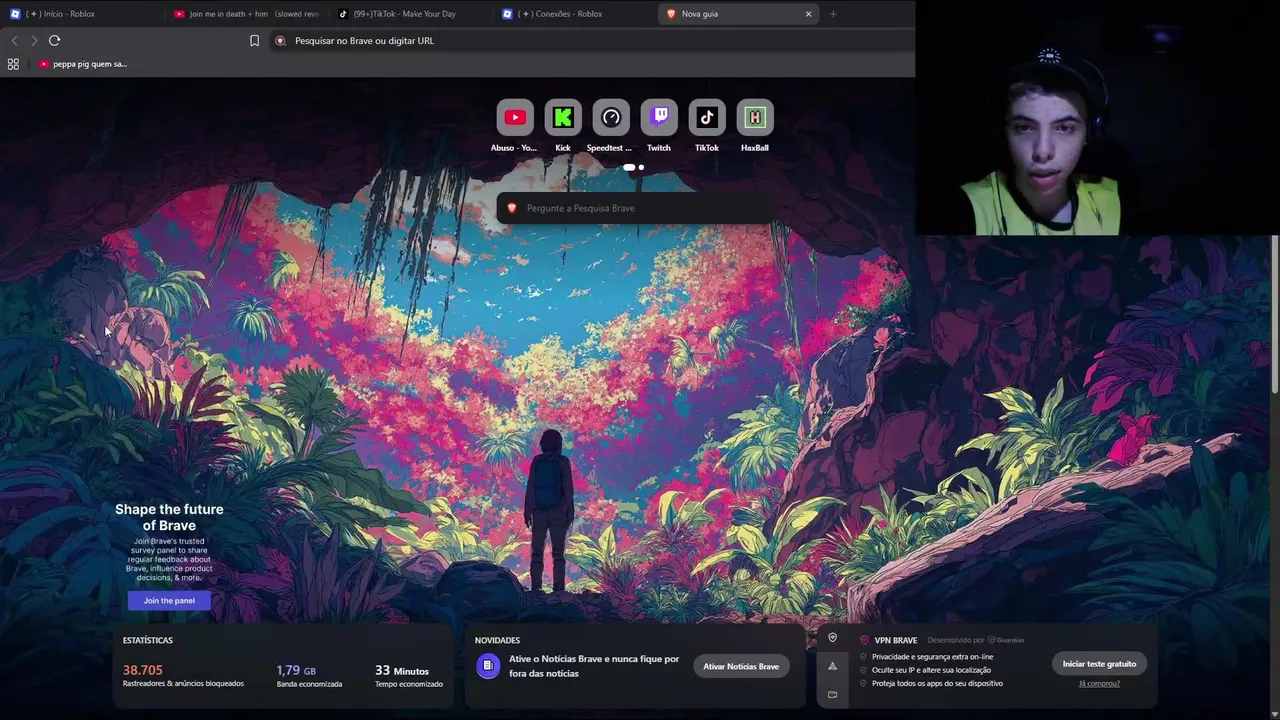
Task: Go to second page of shortcut tiles
Action: point(641,167)
